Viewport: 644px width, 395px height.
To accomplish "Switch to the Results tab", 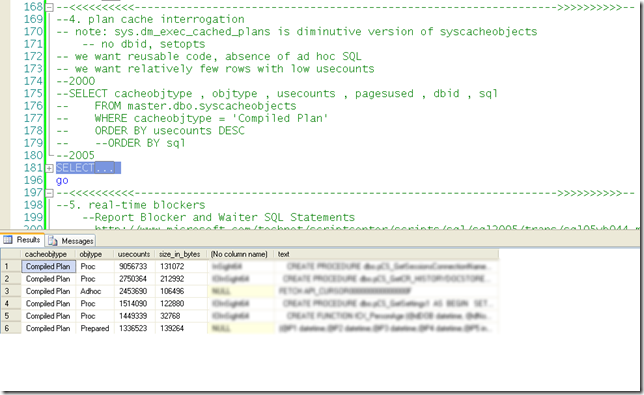I will pyautogui.click(x=22, y=240).
